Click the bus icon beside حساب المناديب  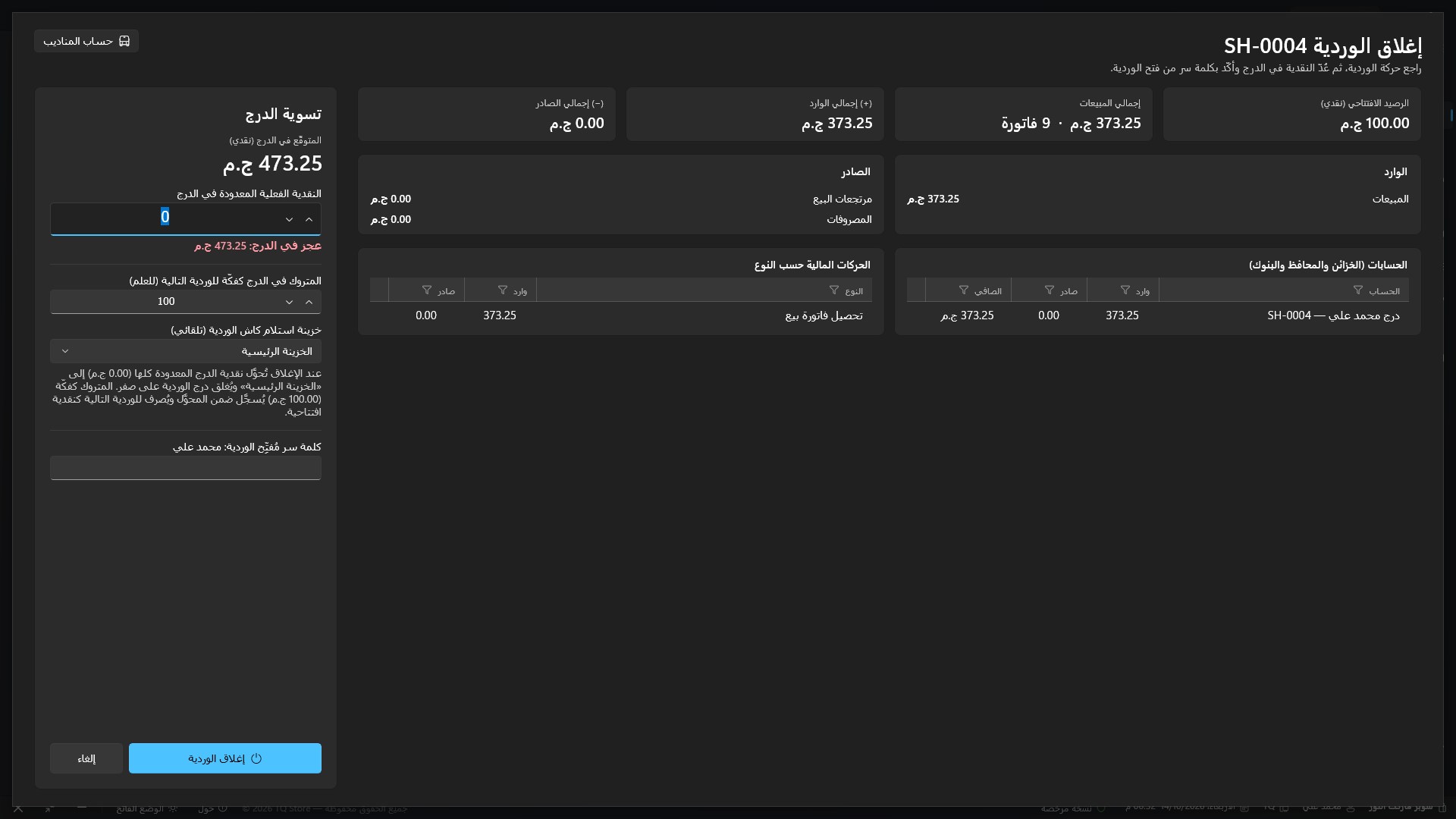coord(124,41)
